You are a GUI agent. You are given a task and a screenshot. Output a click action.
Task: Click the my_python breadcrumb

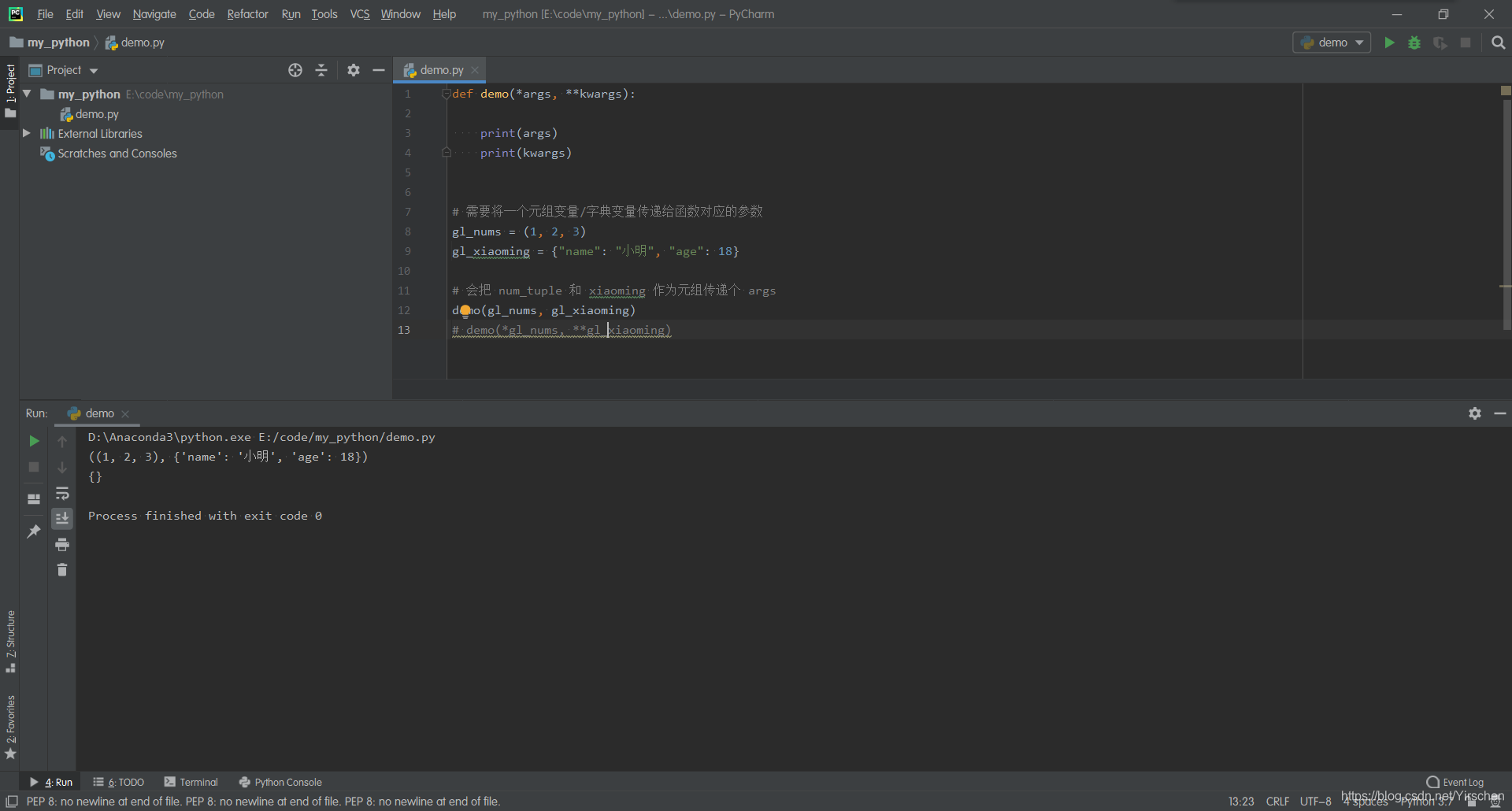click(50, 43)
